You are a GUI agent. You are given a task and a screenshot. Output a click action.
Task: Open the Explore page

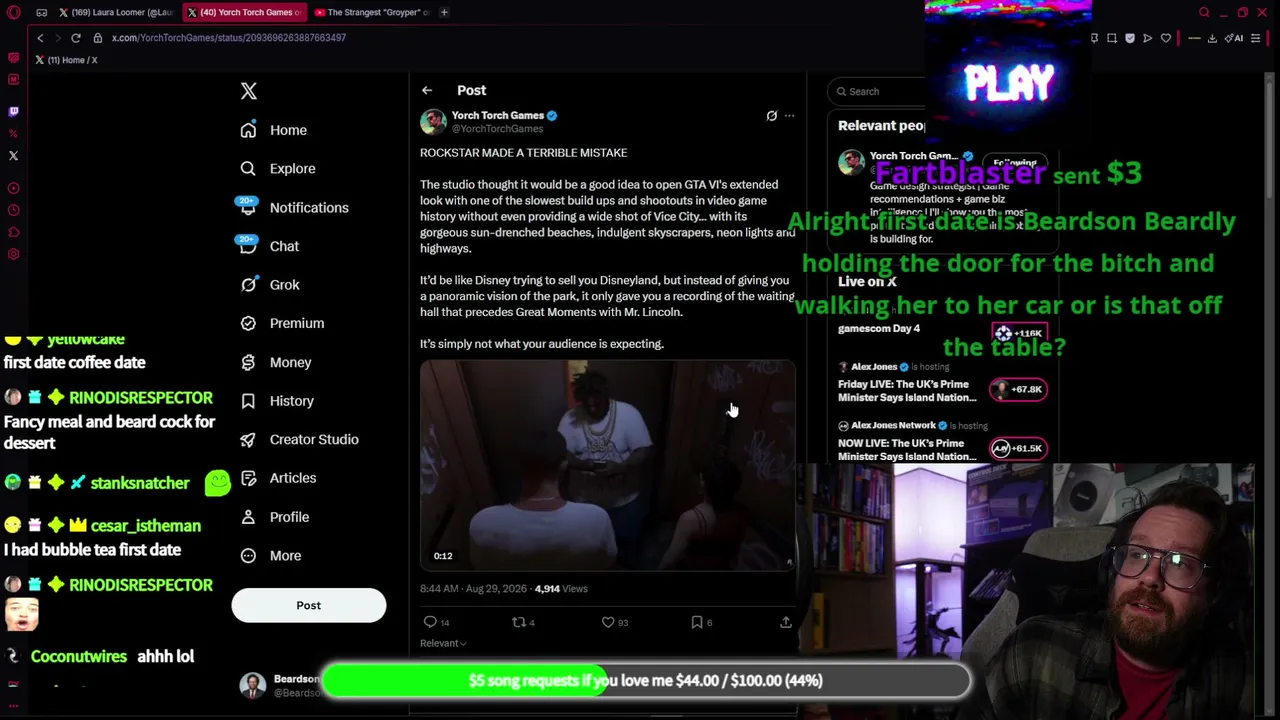pos(278,169)
